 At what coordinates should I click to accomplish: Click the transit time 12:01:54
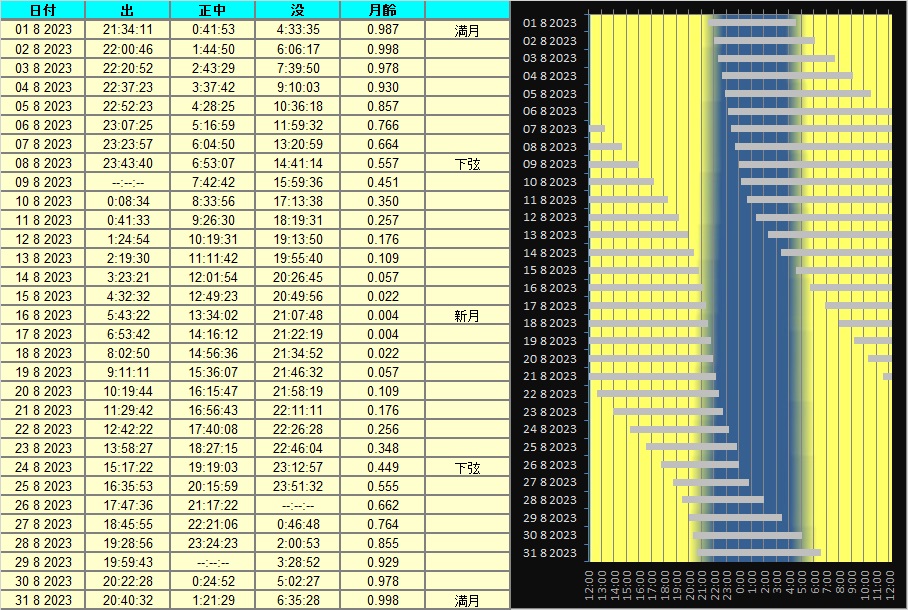213,277
